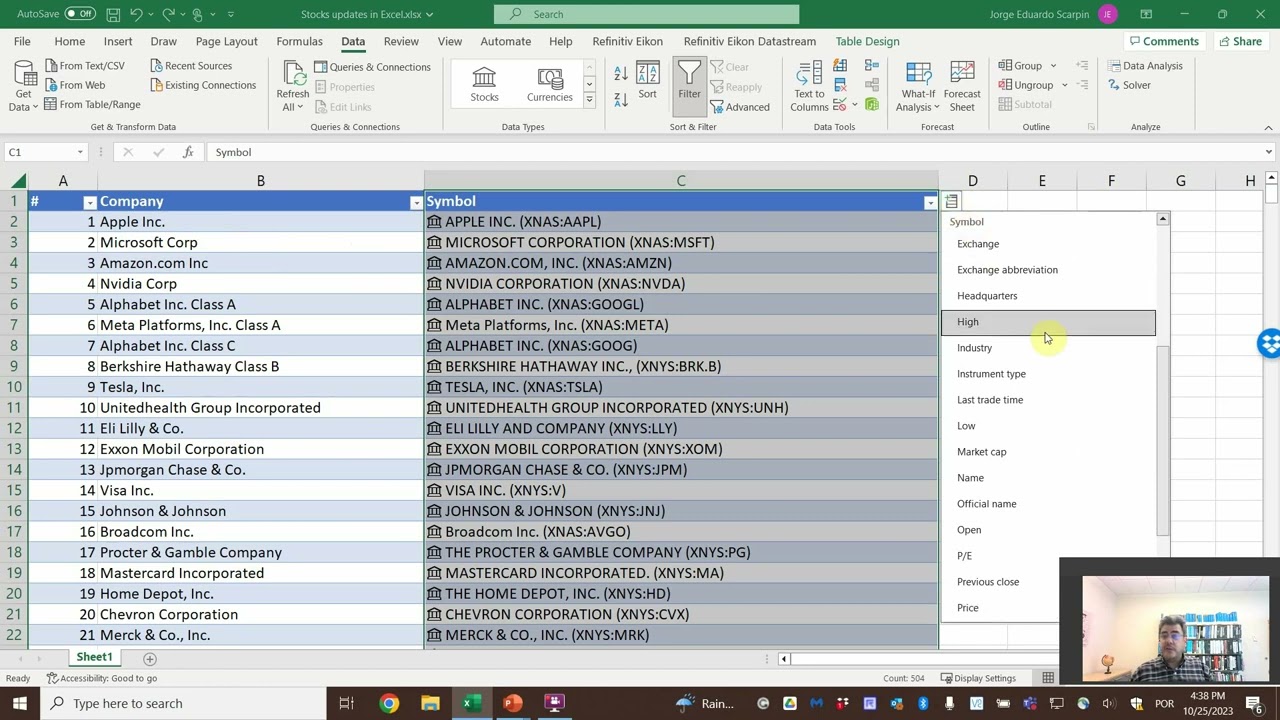Open What-If Analysis menu
Image resolution: width=1280 pixels, height=720 pixels.
click(917, 86)
